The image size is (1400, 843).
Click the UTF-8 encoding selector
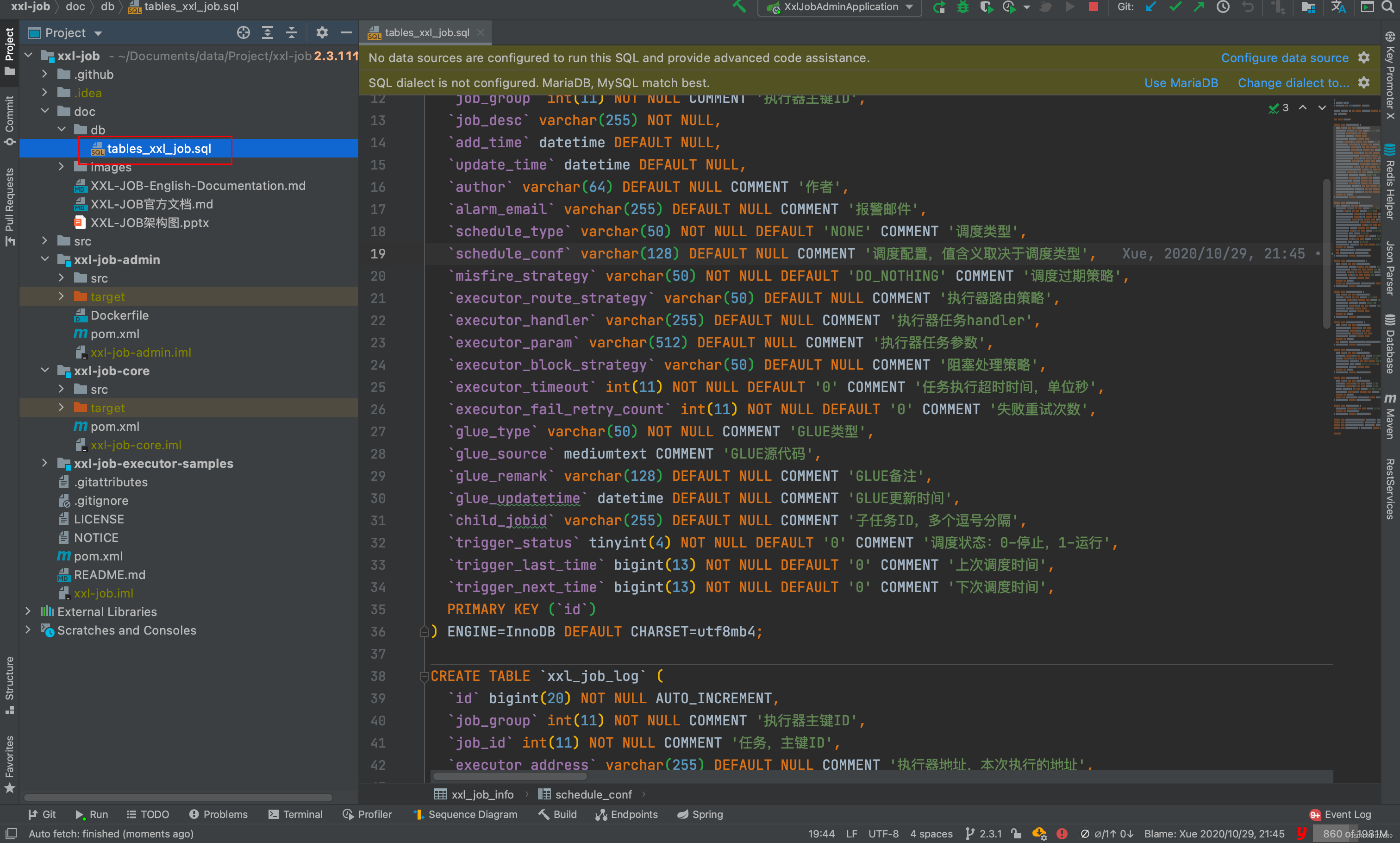[883, 834]
